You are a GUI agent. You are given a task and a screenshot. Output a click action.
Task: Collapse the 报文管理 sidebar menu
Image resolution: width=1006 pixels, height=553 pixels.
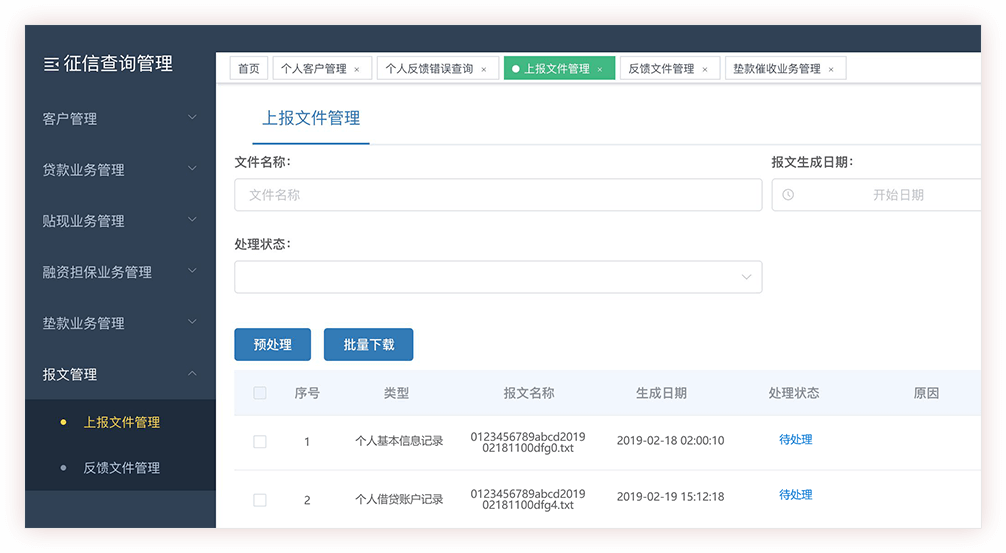tap(120, 374)
